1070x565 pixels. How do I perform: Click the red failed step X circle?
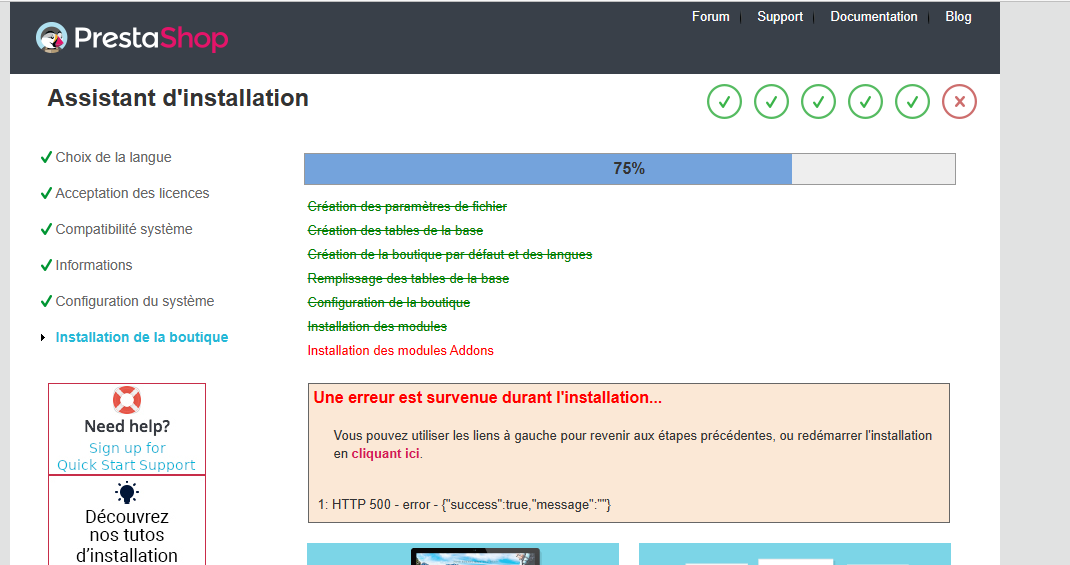959,102
